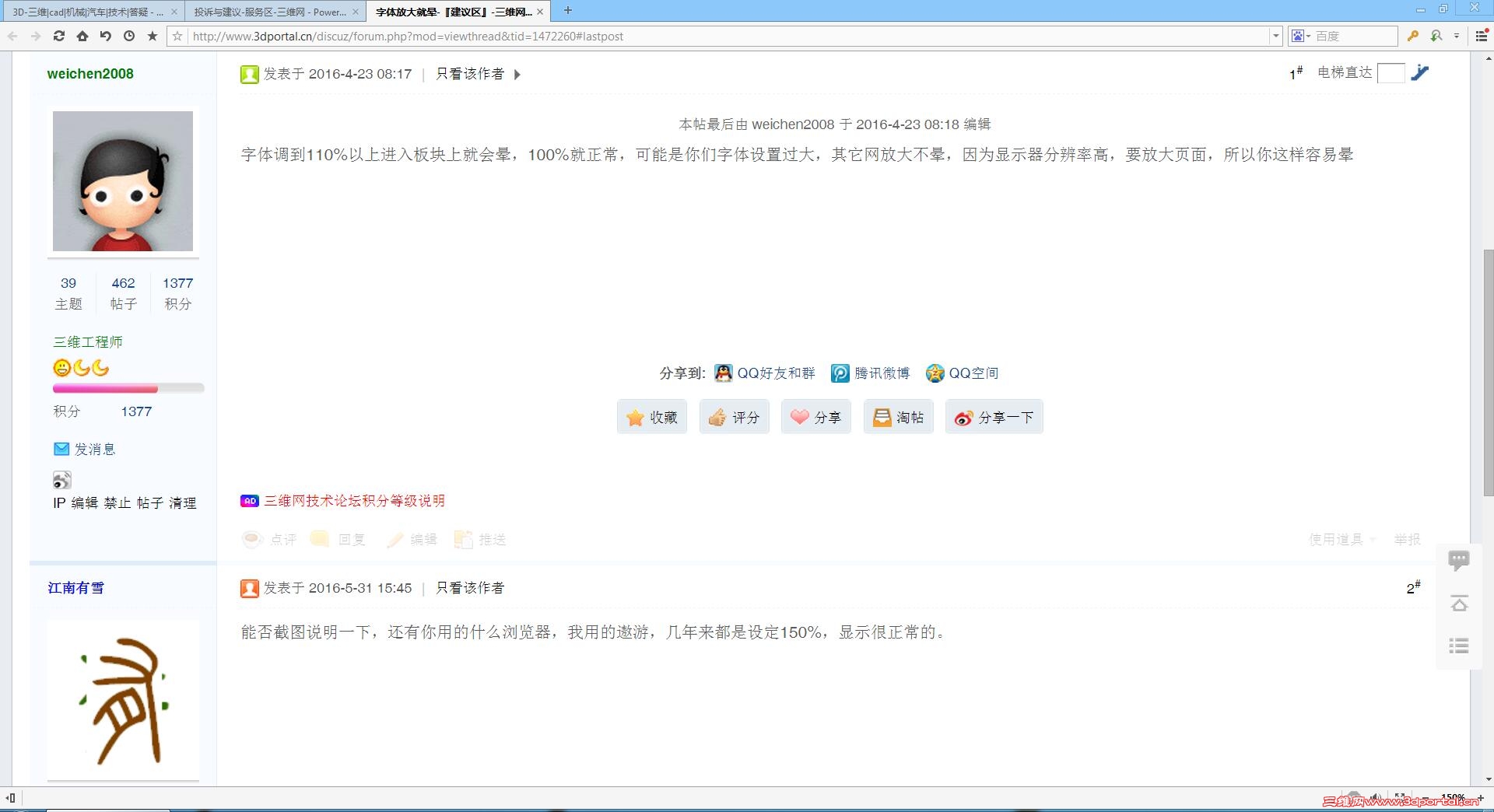Click the vertical scrollbar thumb
1494x812 pixels.
1488,373
